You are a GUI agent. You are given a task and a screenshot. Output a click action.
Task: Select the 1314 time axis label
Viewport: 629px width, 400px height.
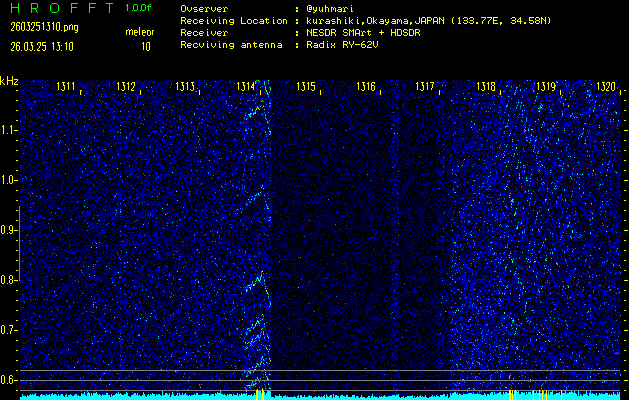(246, 86)
